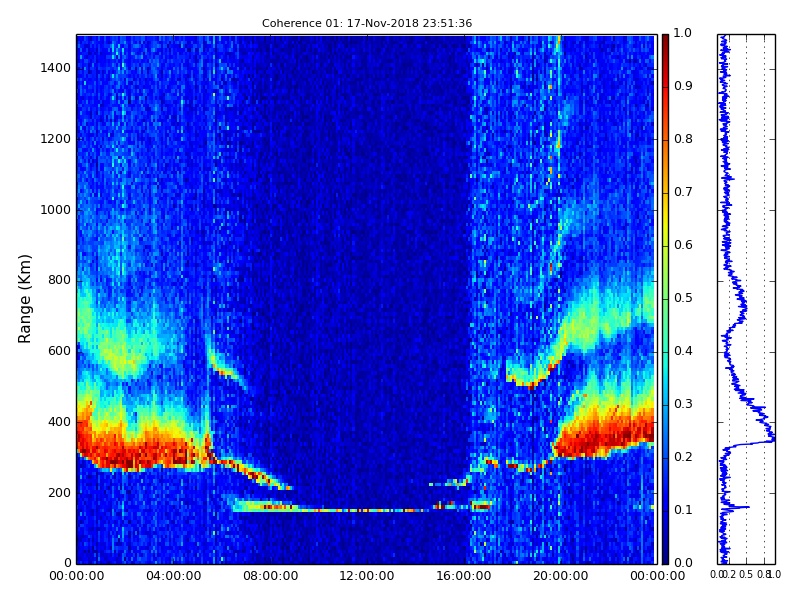800x600 pixels.
Task: Click the colorbar 0.3 value label
Action: [683, 404]
